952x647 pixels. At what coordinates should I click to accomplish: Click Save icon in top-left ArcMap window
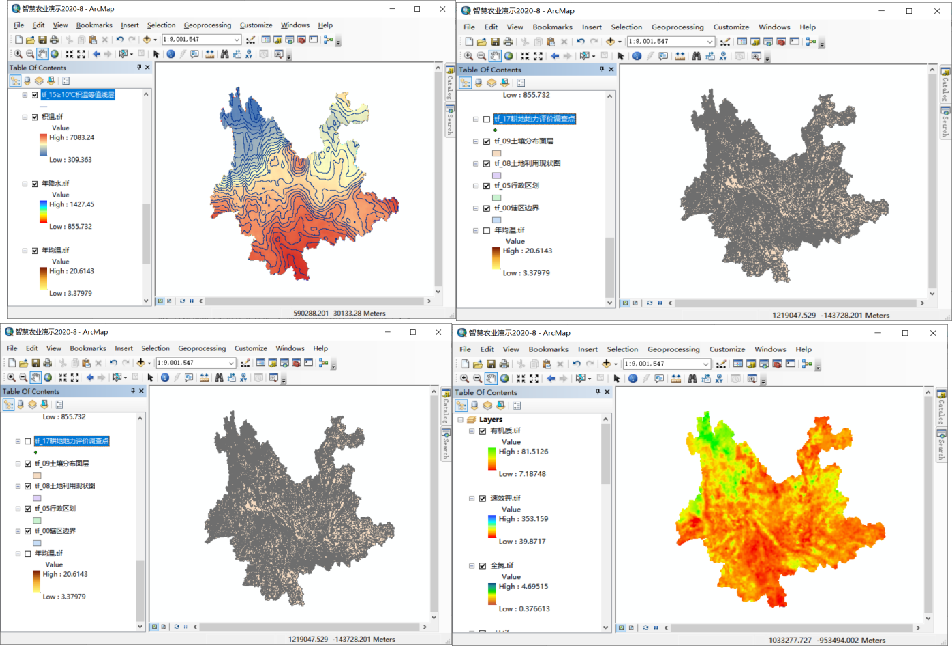pyautogui.click(x=44, y=40)
